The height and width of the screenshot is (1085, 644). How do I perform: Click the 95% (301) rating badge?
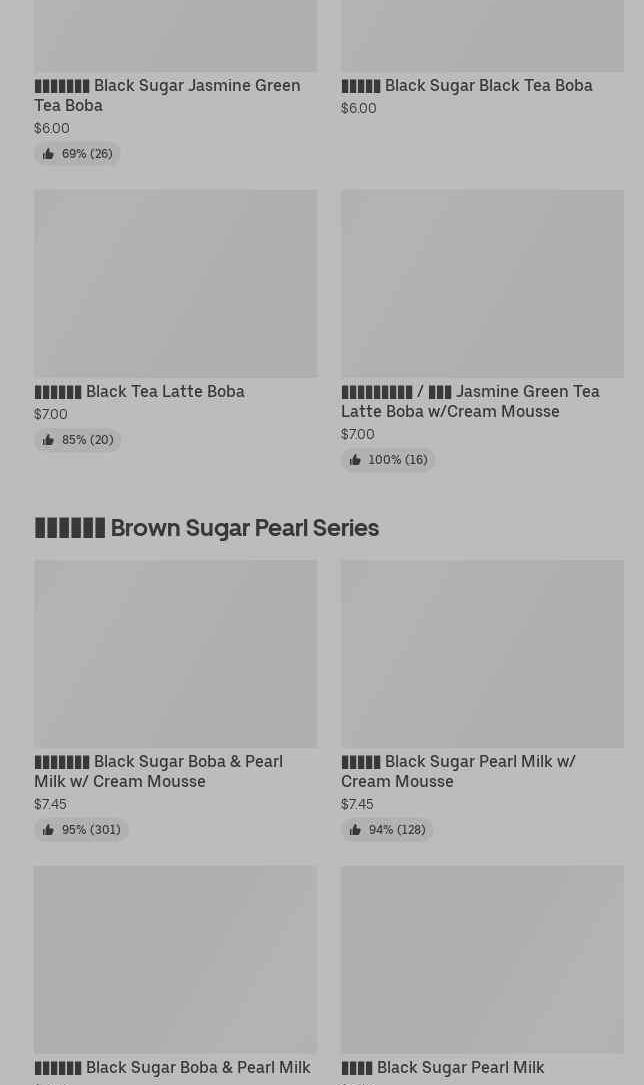tap(81, 830)
